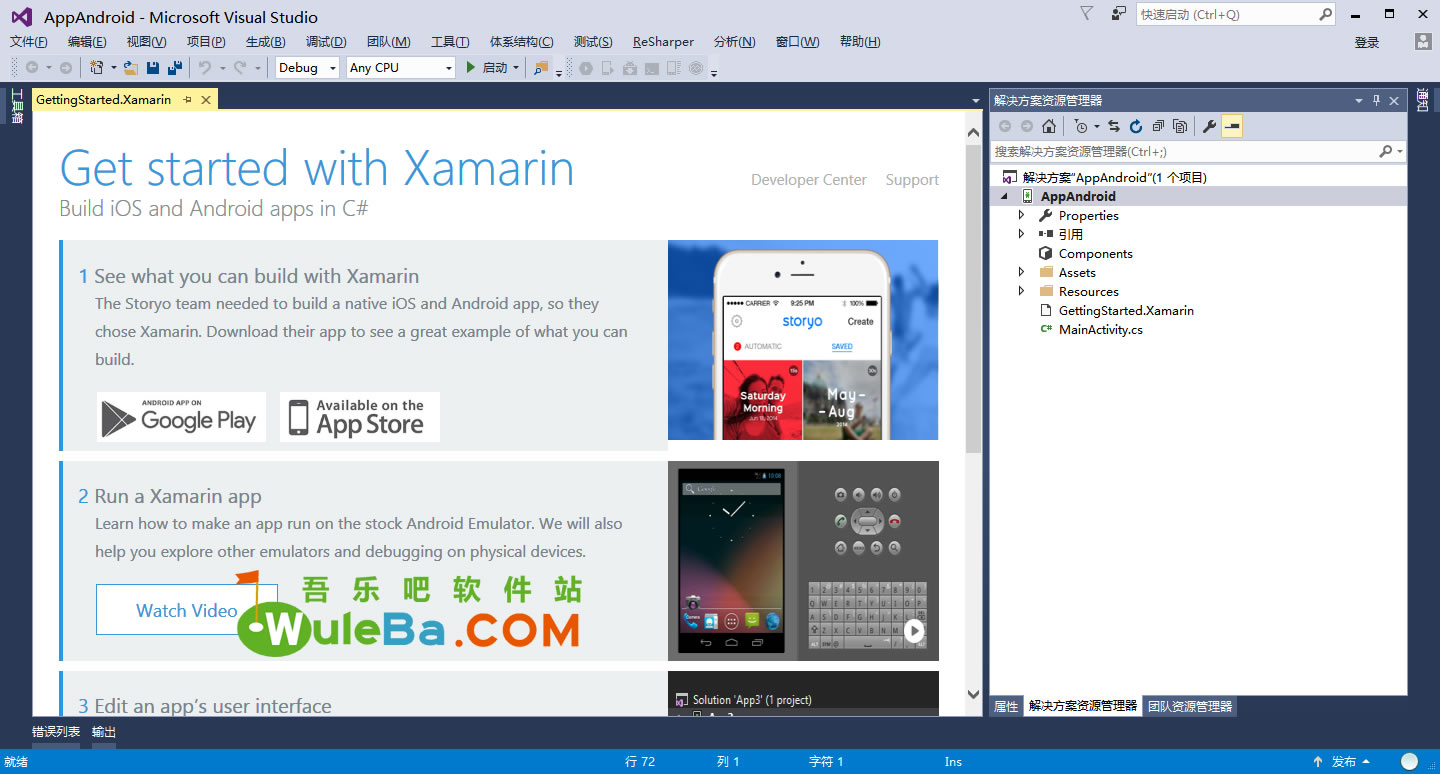This screenshot has height=774, width=1440.
Task: Open the Any CPU platform dropdown
Action: coord(401,68)
